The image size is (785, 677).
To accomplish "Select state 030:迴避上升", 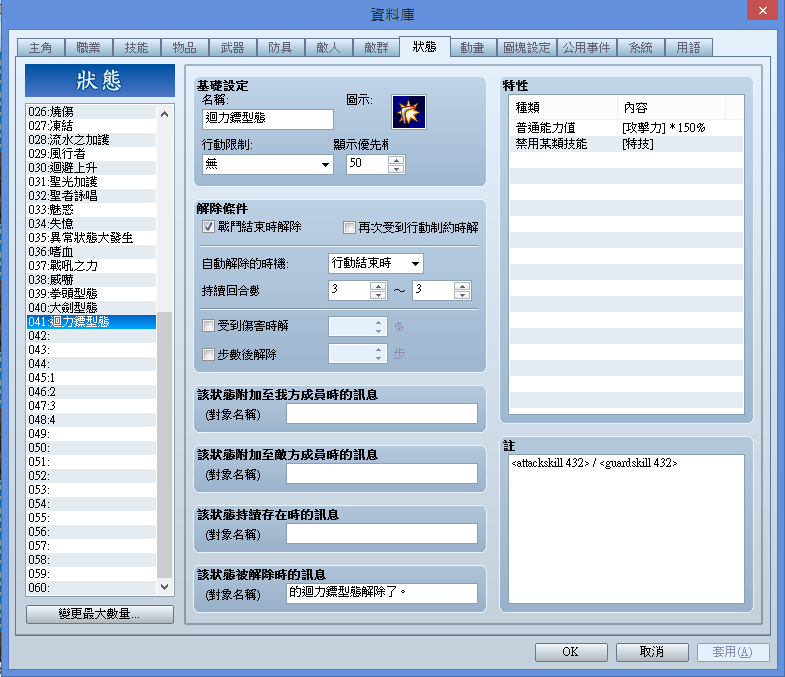I will 92,168.
